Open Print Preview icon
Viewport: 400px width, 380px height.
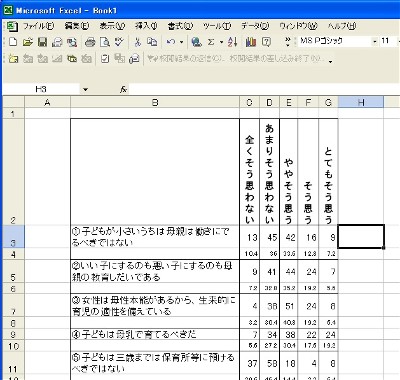[x=105, y=42]
